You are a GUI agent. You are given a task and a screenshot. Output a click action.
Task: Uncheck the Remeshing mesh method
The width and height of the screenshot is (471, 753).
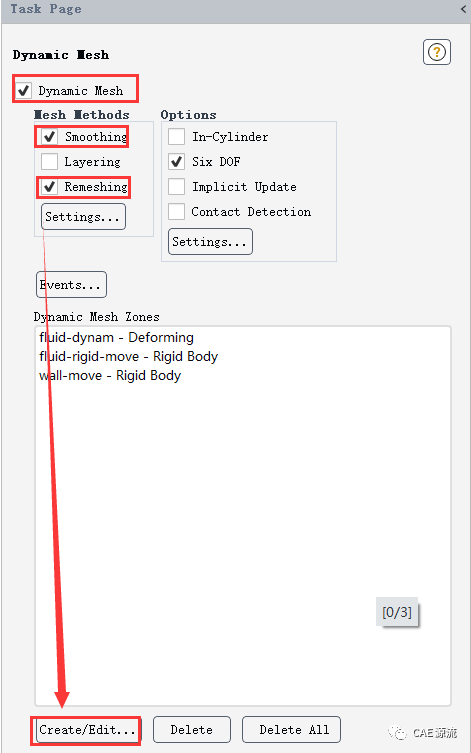click(49, 187)
